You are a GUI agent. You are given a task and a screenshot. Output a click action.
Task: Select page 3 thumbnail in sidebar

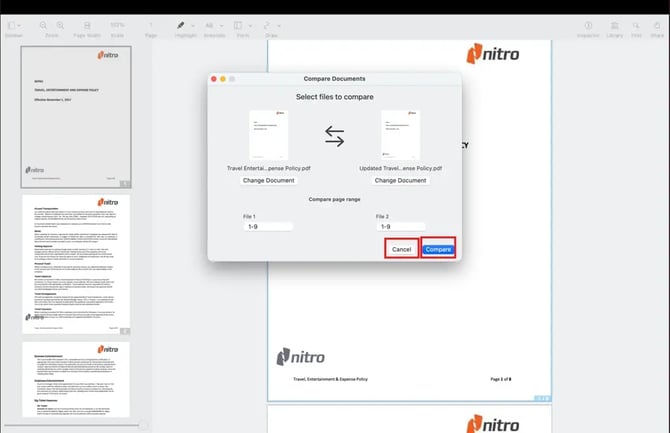(x=76, y=380)
